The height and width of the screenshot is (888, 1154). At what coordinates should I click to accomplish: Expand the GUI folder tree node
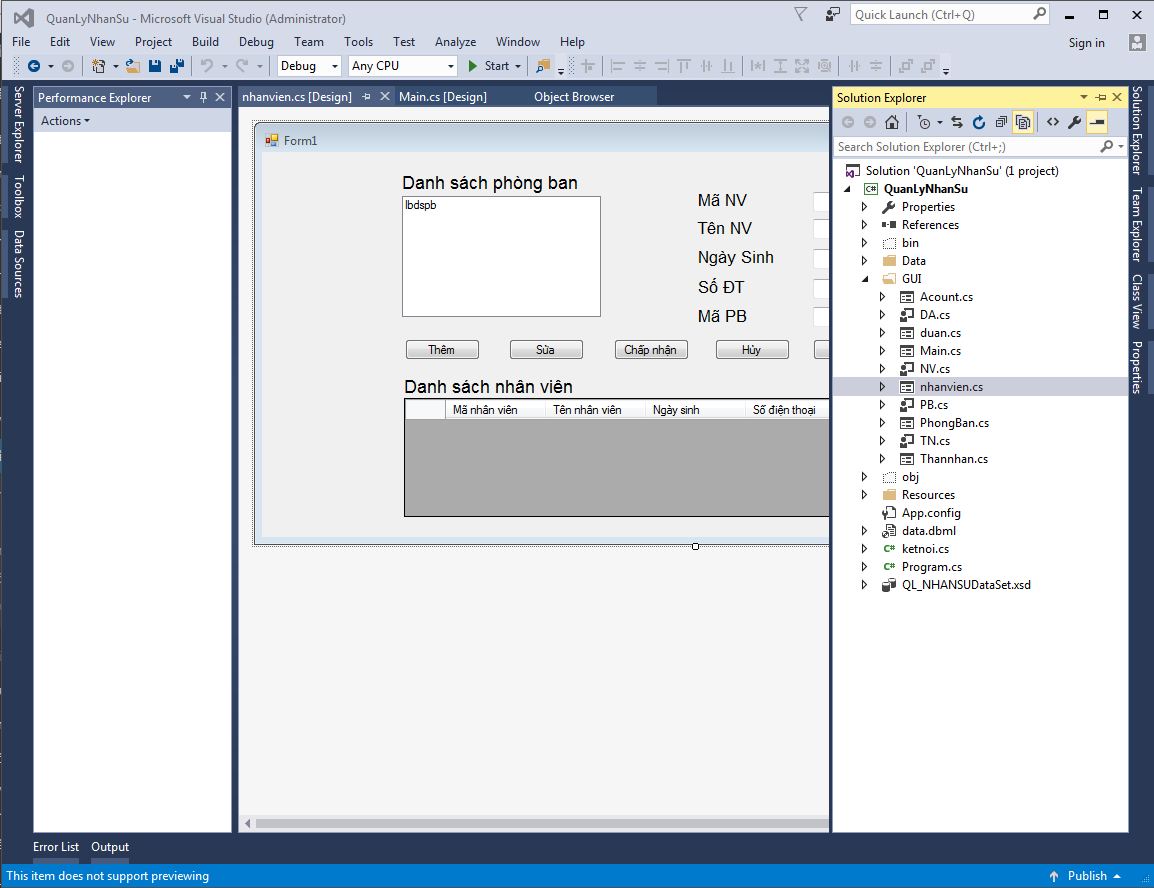point(865,278)
